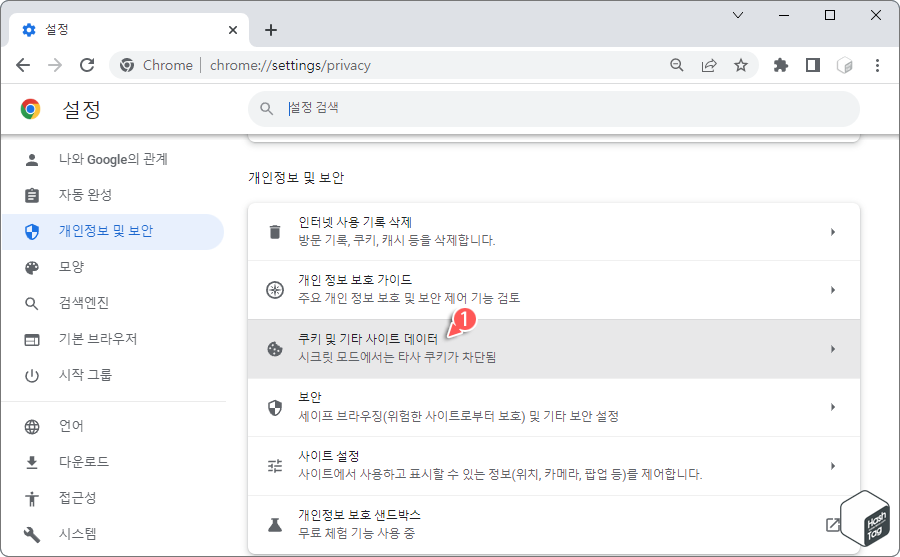Open 모양 appearance settings
900x557 pixels.
click(113, 267)
